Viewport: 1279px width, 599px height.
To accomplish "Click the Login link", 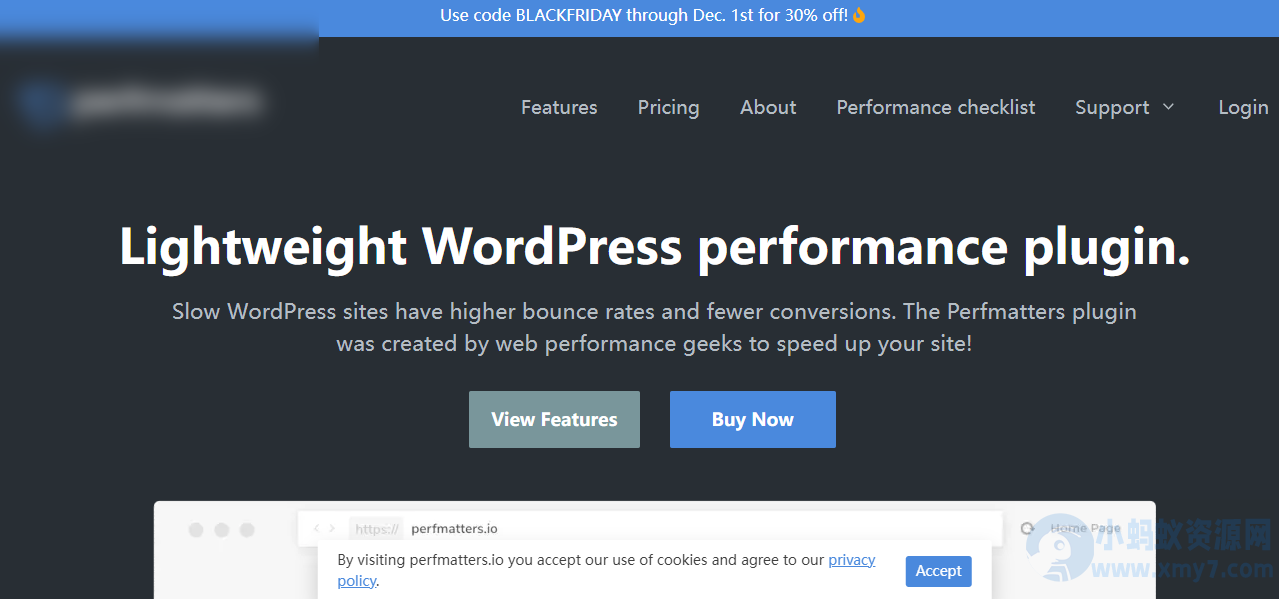I will pos(1243,107).
